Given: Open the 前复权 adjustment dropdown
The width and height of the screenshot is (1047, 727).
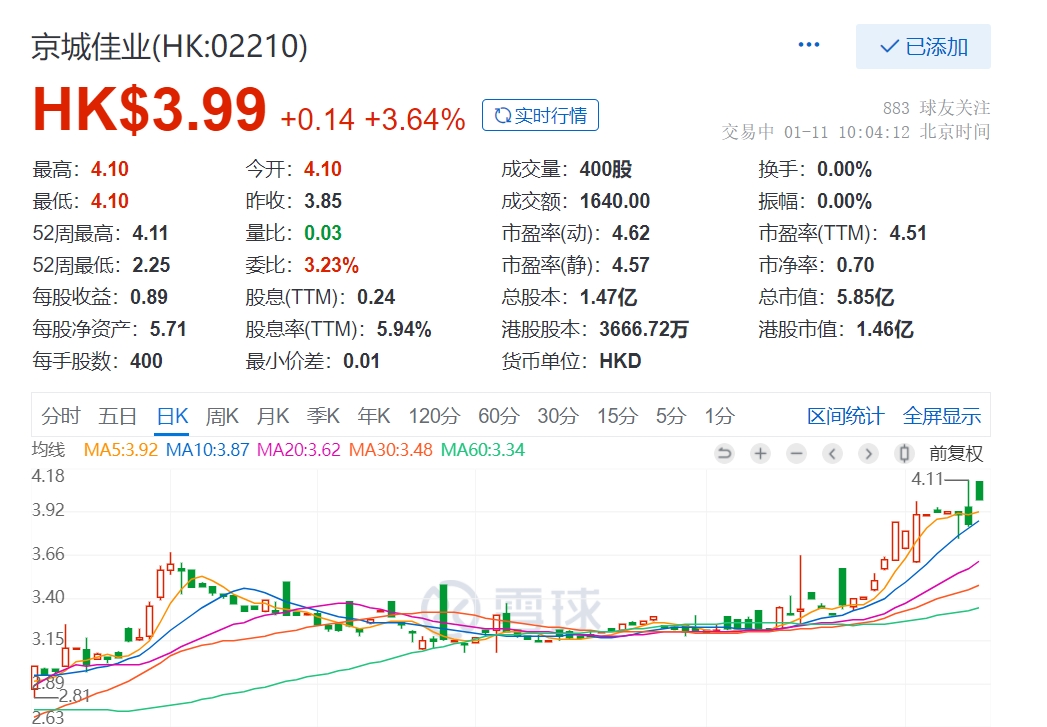Looking at the screenshot, I should pos(956,454).
